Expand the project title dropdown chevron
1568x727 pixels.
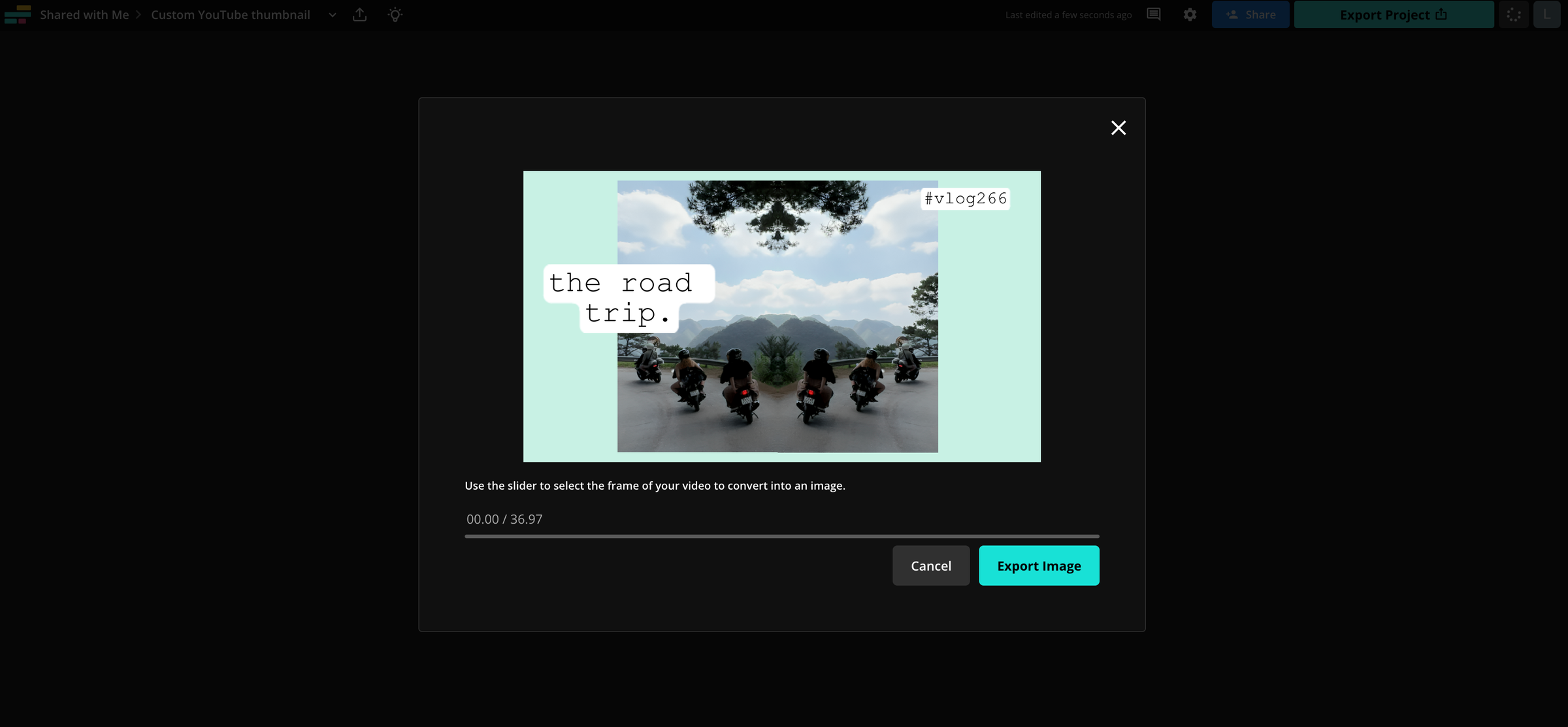[332, 14]
